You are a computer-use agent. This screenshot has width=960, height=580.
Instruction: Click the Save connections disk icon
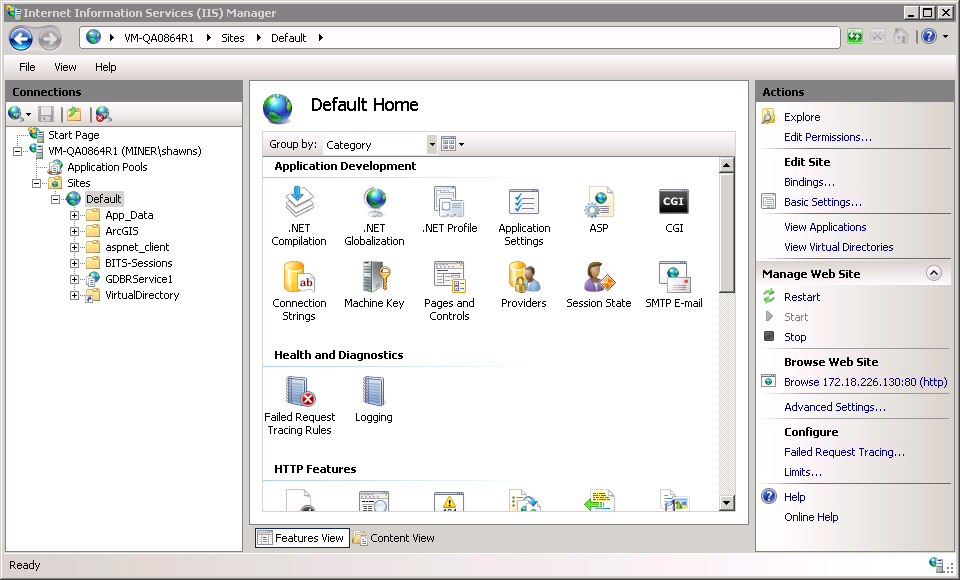click(x=46, y=114)
